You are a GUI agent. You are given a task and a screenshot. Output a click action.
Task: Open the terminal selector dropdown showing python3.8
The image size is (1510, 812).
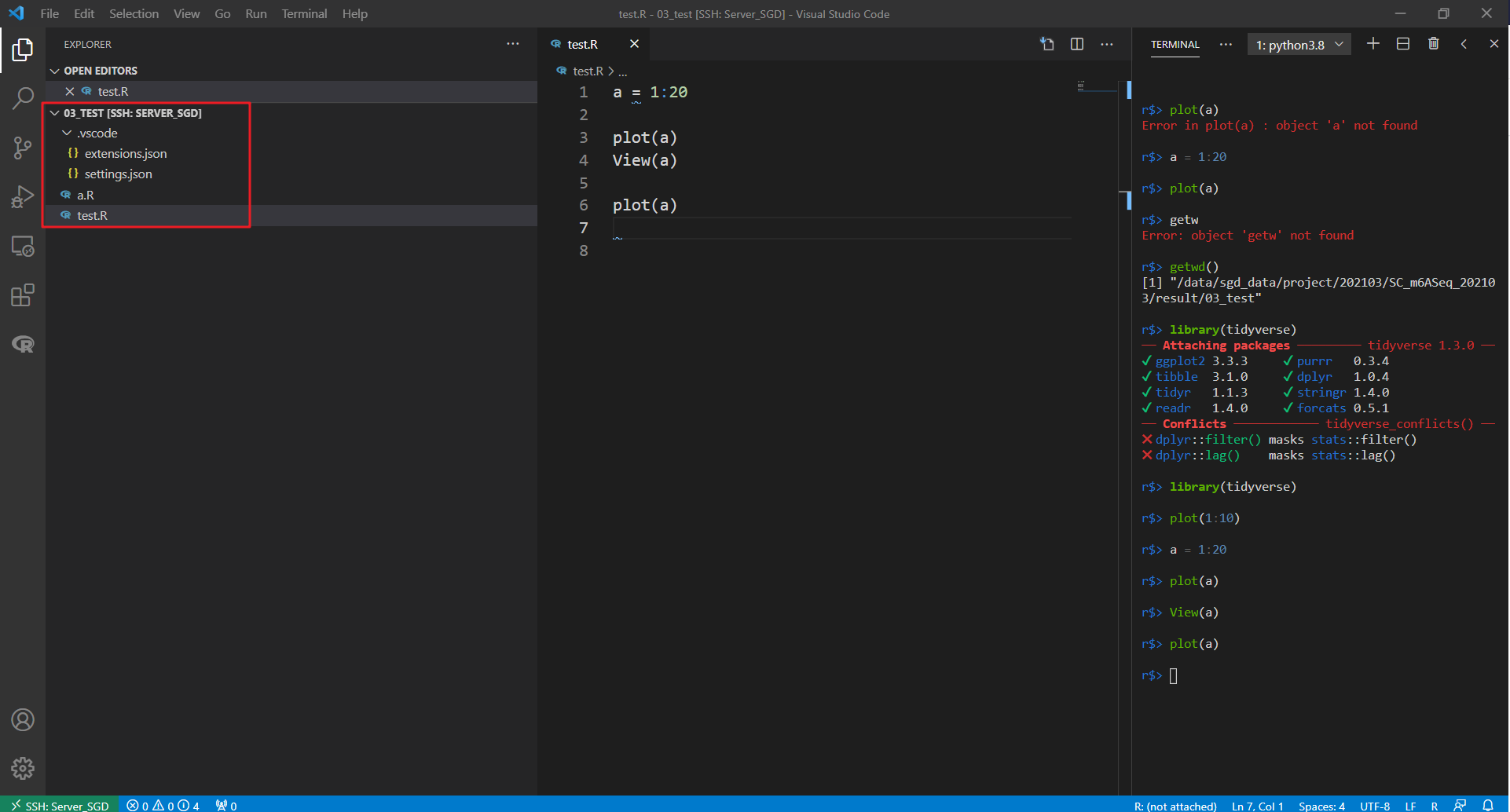pos(1298,44)
